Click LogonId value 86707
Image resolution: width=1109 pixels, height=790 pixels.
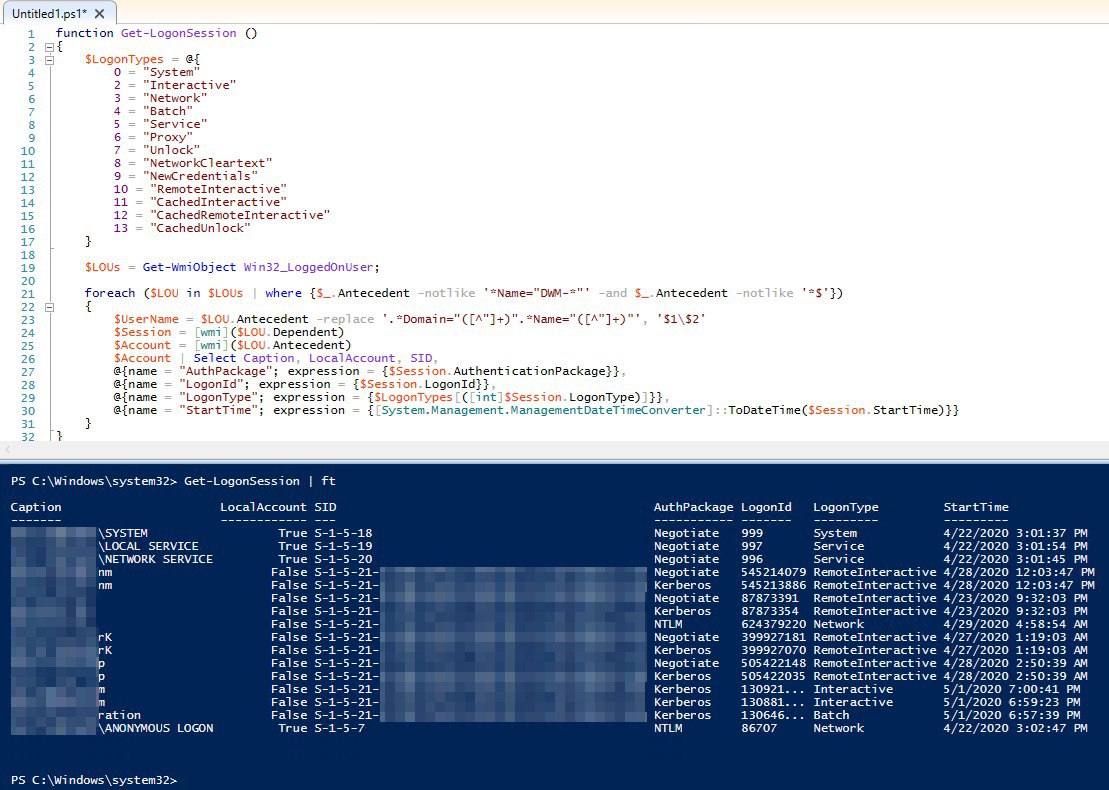point(759,728)
